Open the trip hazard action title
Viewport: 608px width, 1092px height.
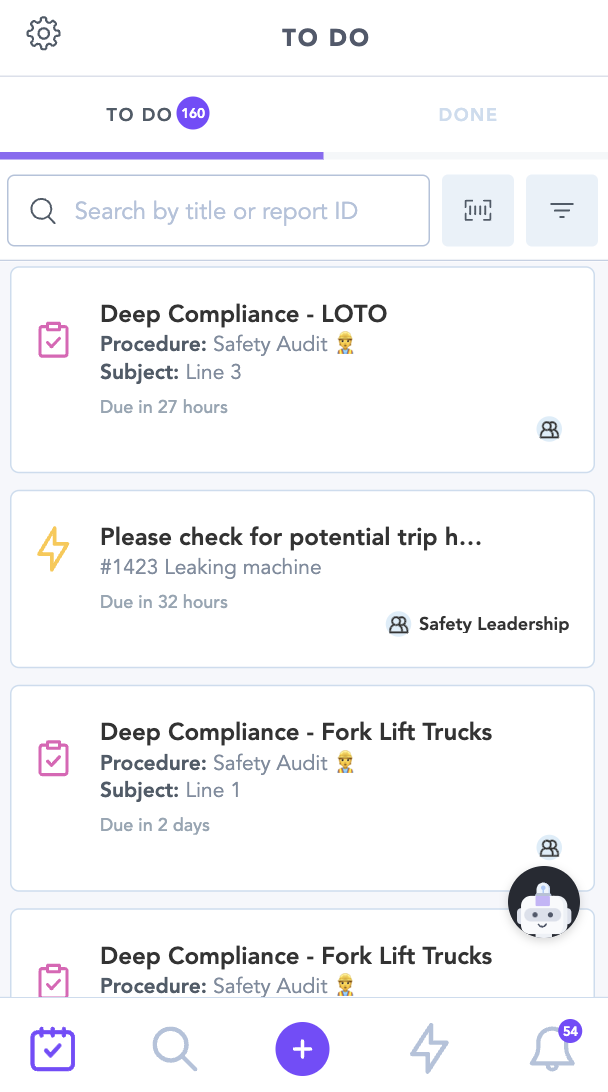[x=292, y=537]
